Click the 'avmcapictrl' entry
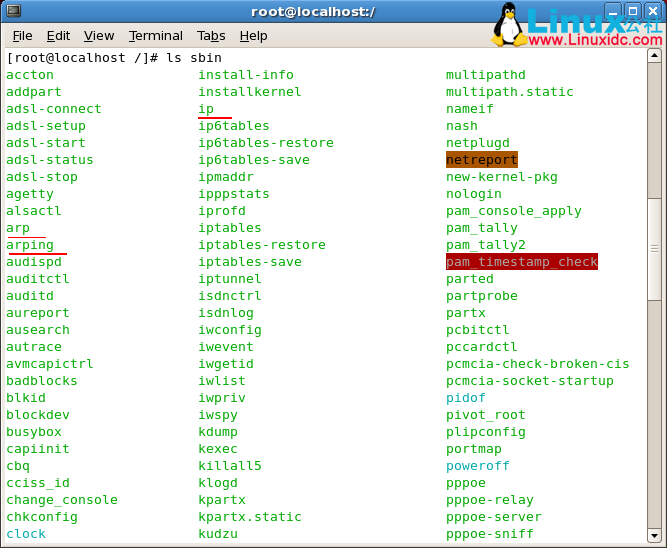The width and height of the screenshot is (667, 548). tap(50, 364)
